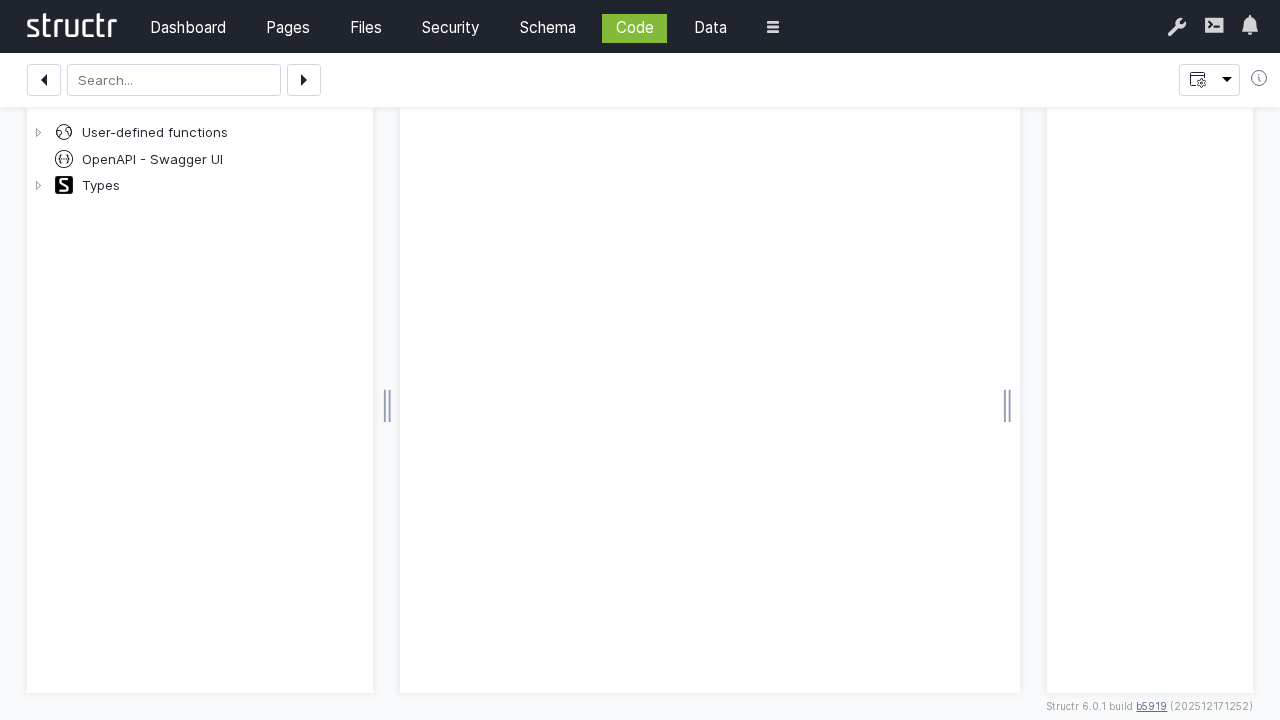Navigate forward with right arrow button
The width and height of the screenshot is (1280, 720).
[x=304, y=80]
